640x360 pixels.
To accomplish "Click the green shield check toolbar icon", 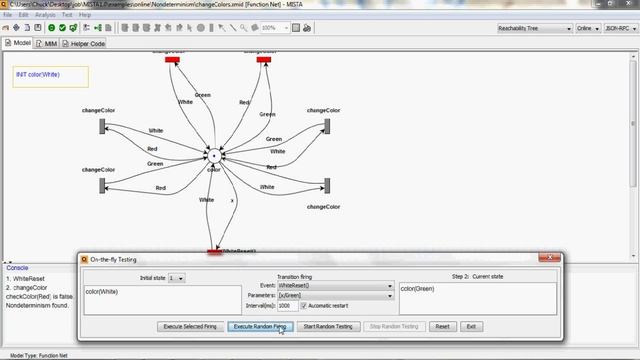I will tap(73, 28).
